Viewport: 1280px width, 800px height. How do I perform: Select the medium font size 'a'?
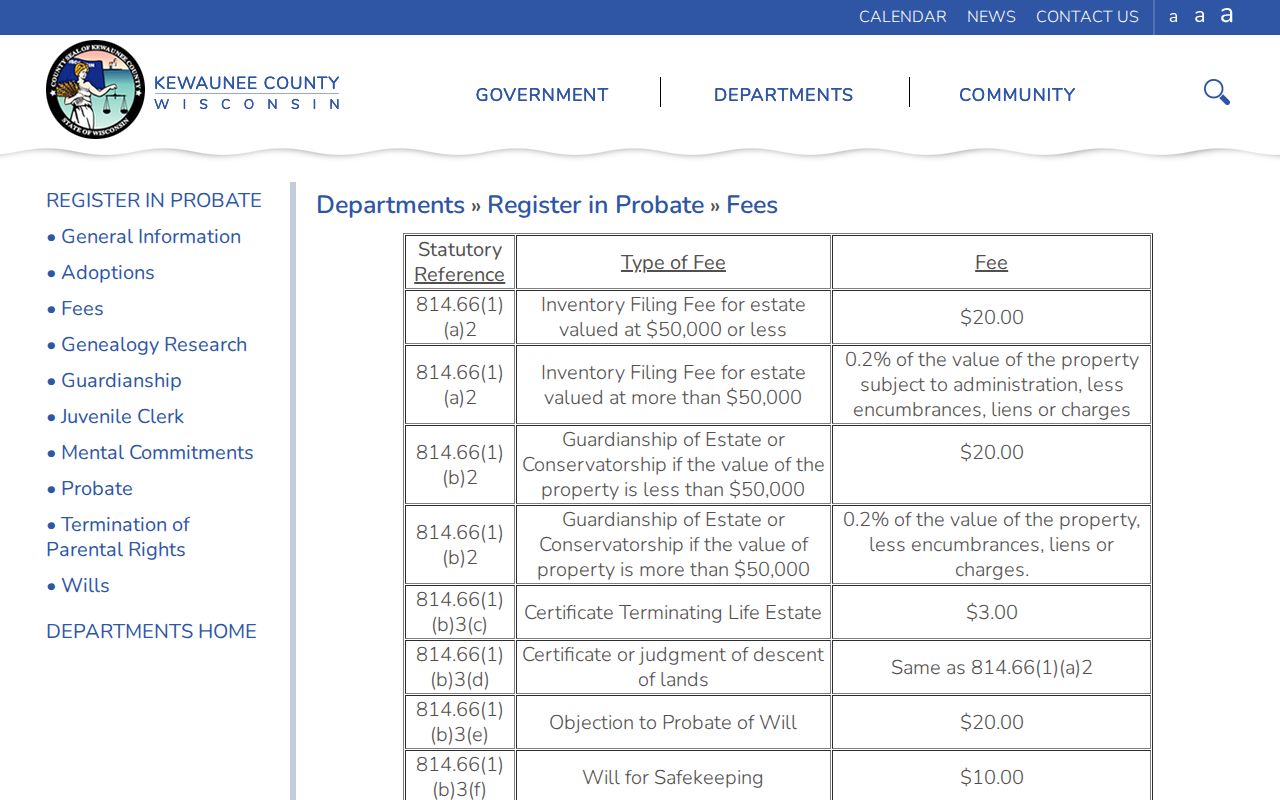pyautogui.click(x=1199, y=16)
